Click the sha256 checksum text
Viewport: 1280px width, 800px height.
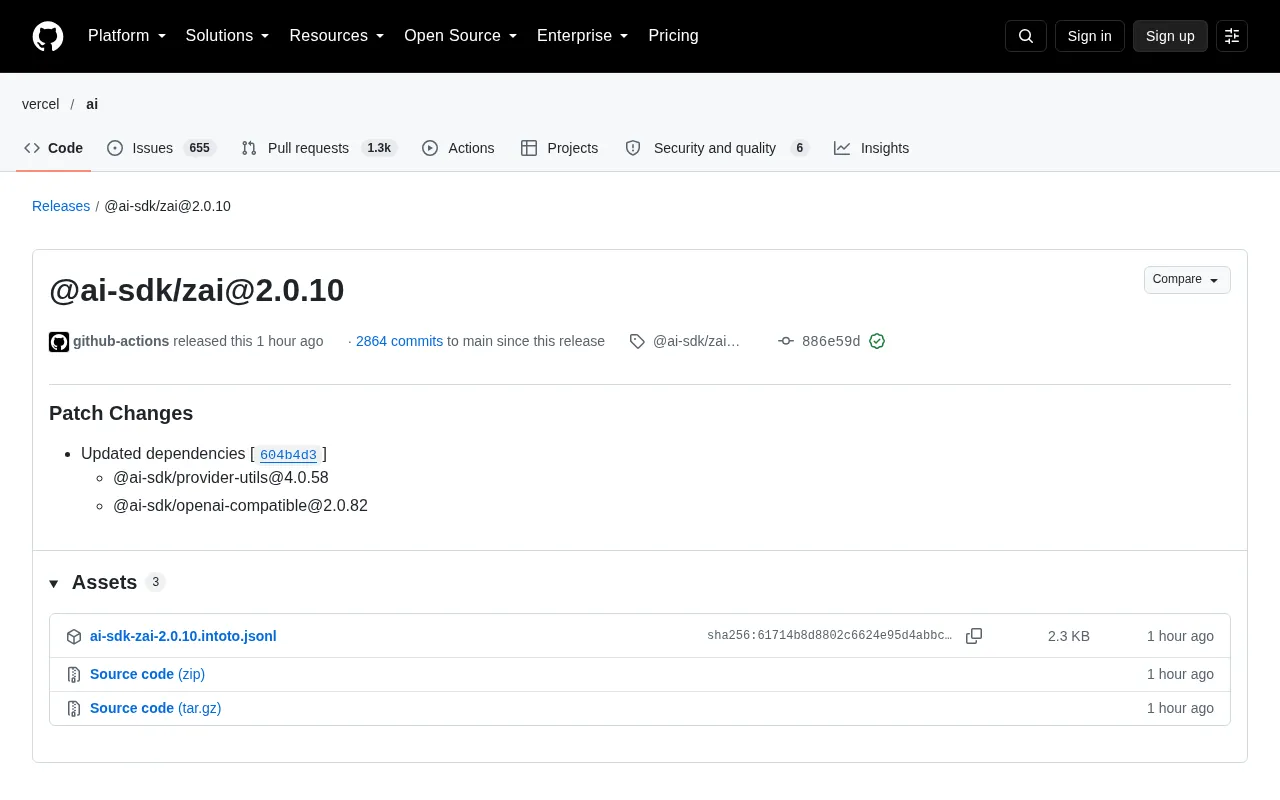tap(829, 636)
